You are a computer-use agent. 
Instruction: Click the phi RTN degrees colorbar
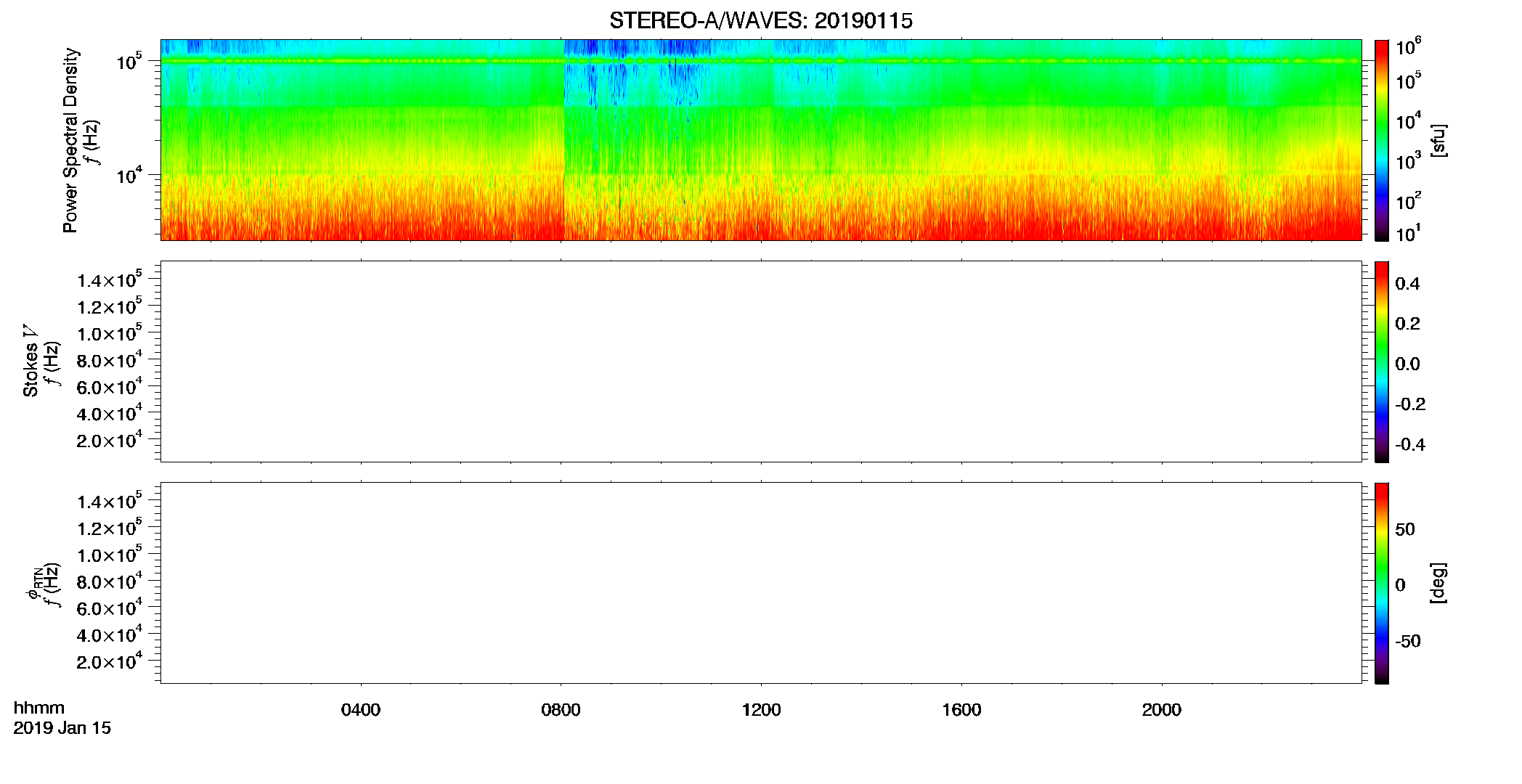pos(1381,583)
